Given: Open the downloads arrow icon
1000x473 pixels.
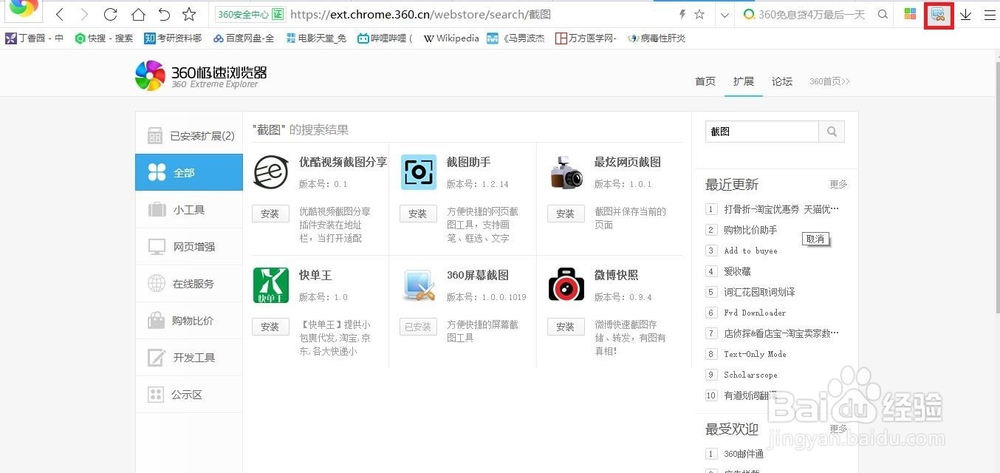Looking at the screenshot, I should point(966,14).
